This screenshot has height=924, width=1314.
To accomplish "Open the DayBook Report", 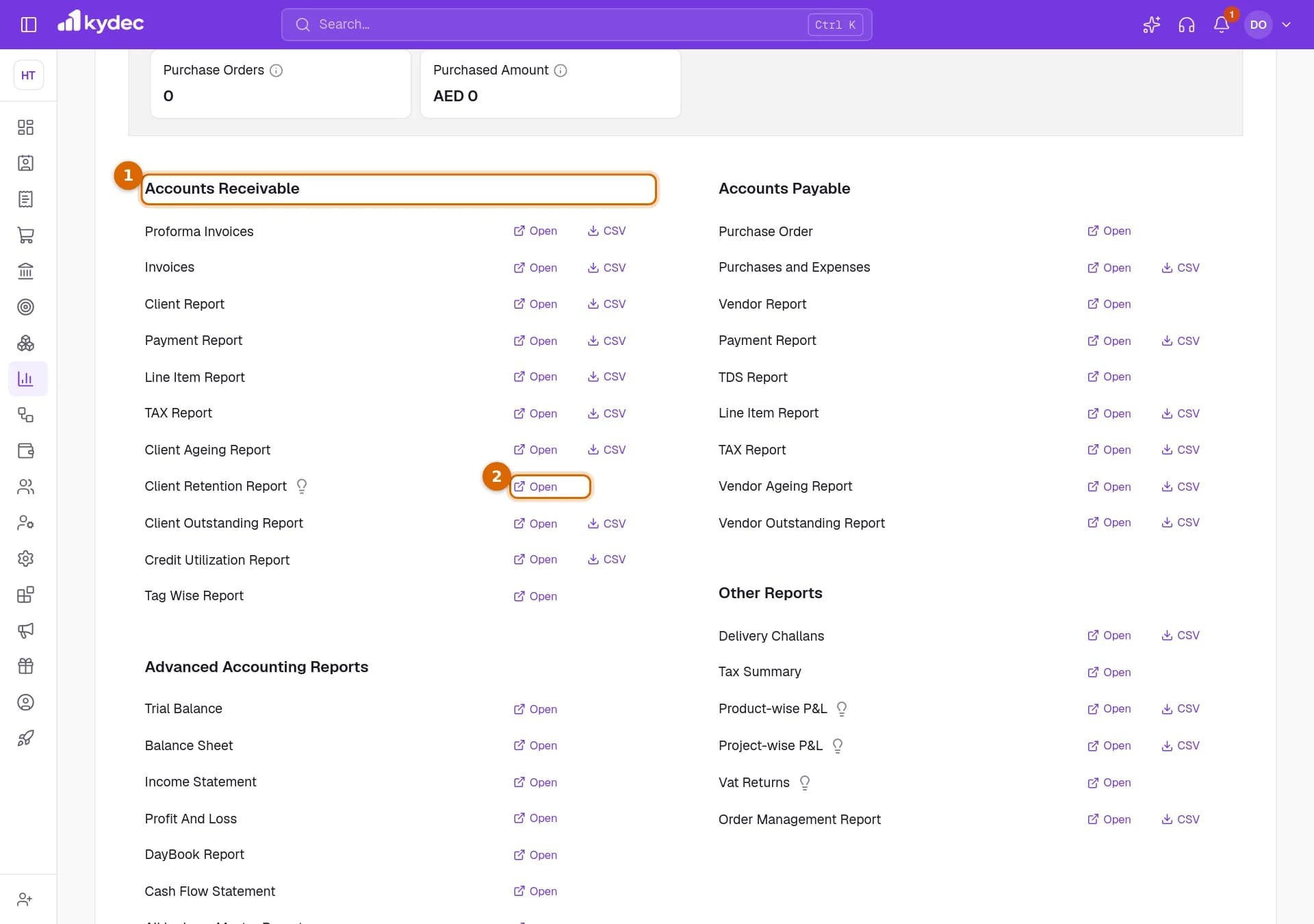I will [x=535, y=855].
